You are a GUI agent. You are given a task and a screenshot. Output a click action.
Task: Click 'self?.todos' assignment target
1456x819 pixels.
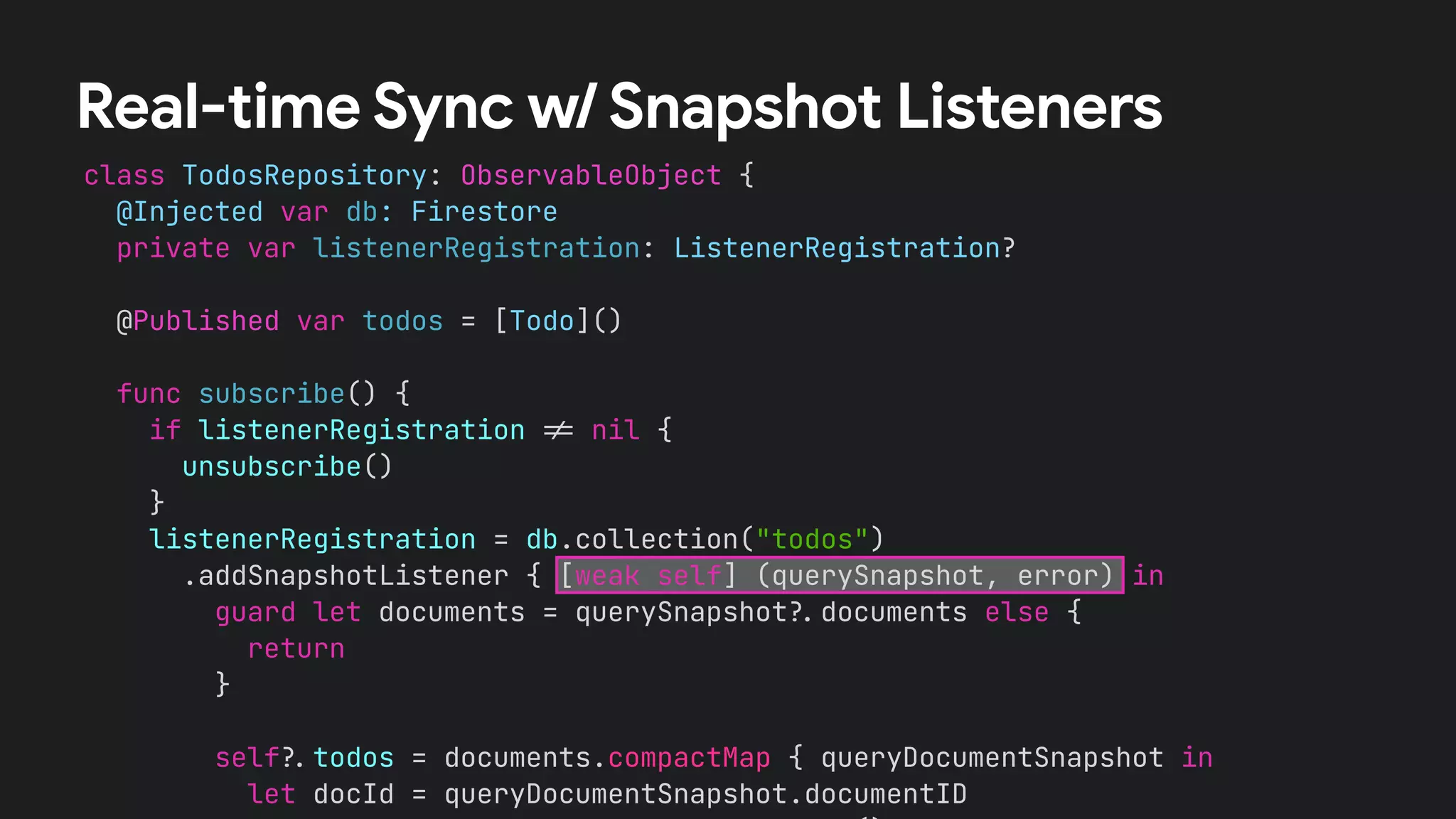[304, 759]
